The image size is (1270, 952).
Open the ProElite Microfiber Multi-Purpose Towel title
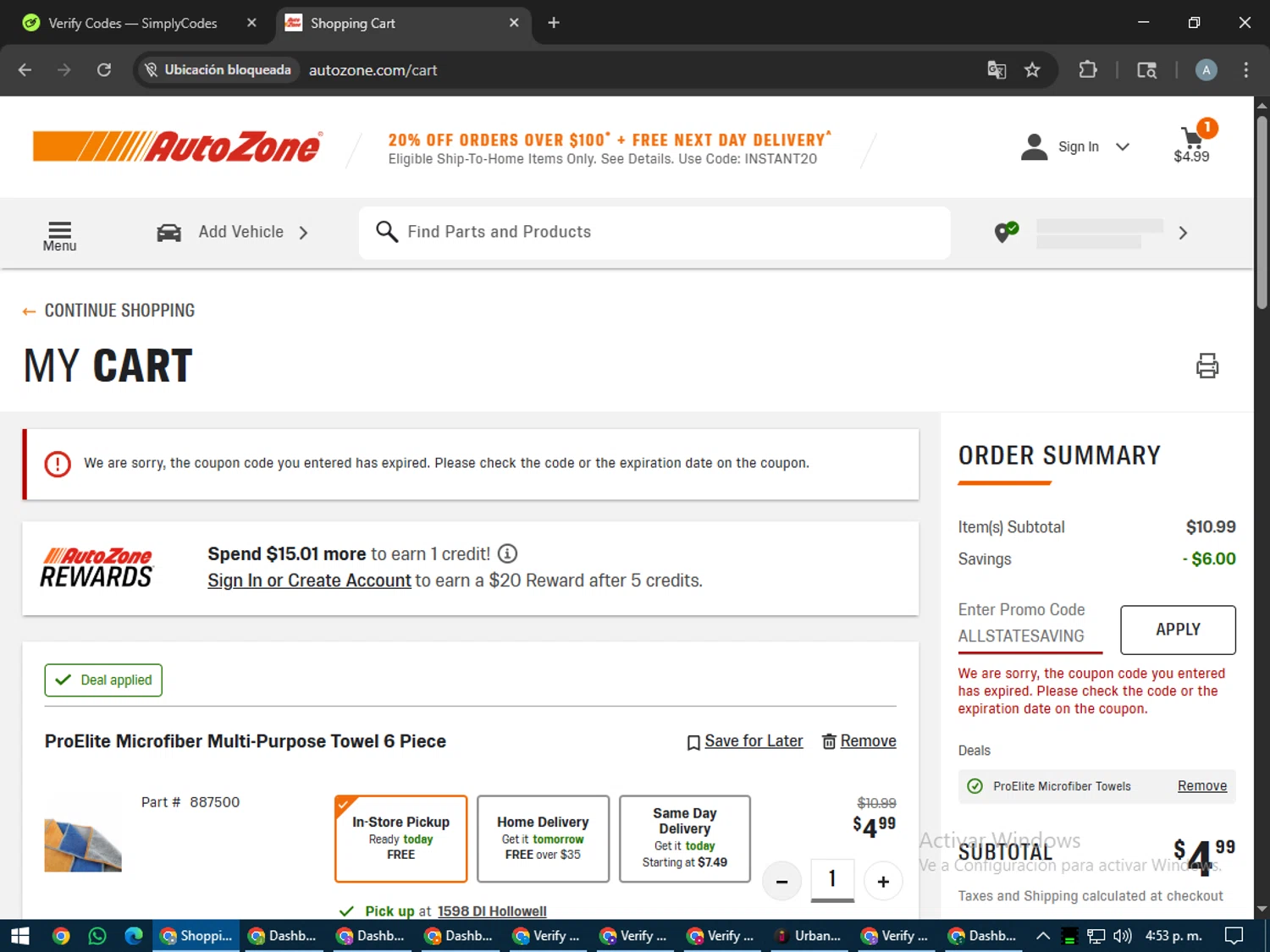pos(246,741)
